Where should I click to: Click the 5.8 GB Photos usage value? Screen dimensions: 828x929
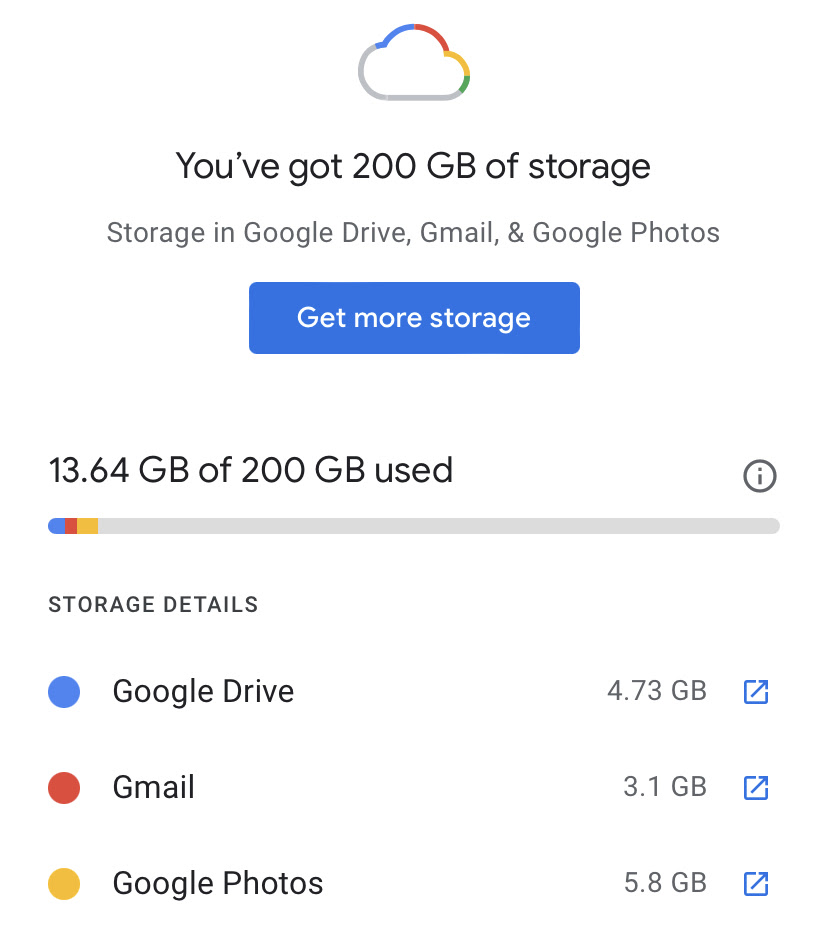pos(665,883)
